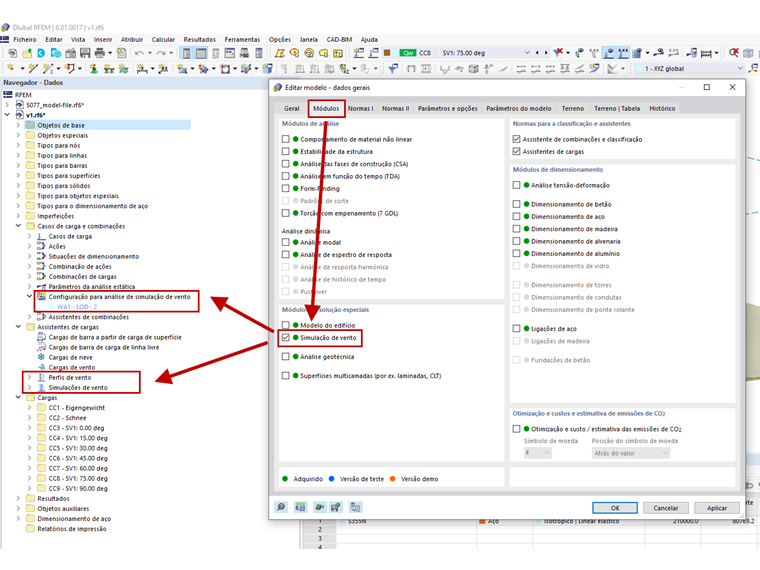Viewport: 760px width, 570px height.
Task: Select Simulações de vento tree item
Action: point(78,388)
